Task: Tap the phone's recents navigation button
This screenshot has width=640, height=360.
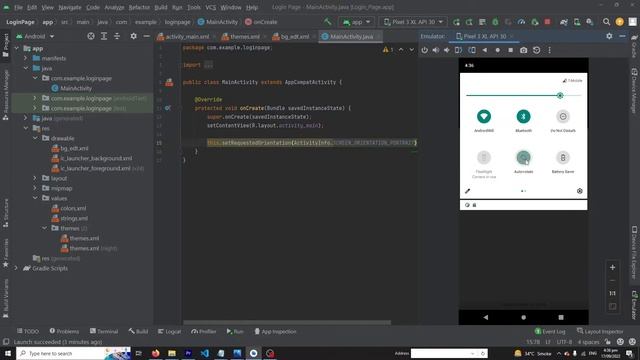Action: point(561,317)
